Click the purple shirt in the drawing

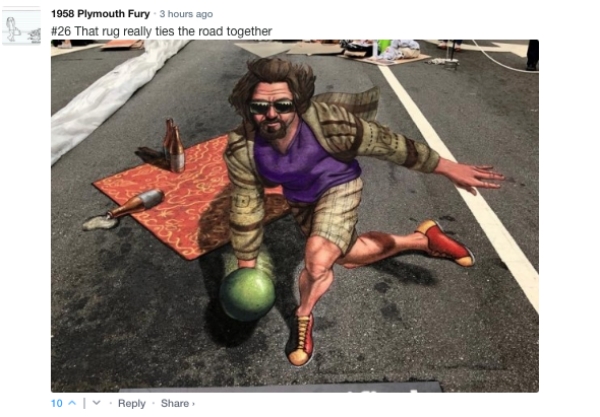[304, 163]
